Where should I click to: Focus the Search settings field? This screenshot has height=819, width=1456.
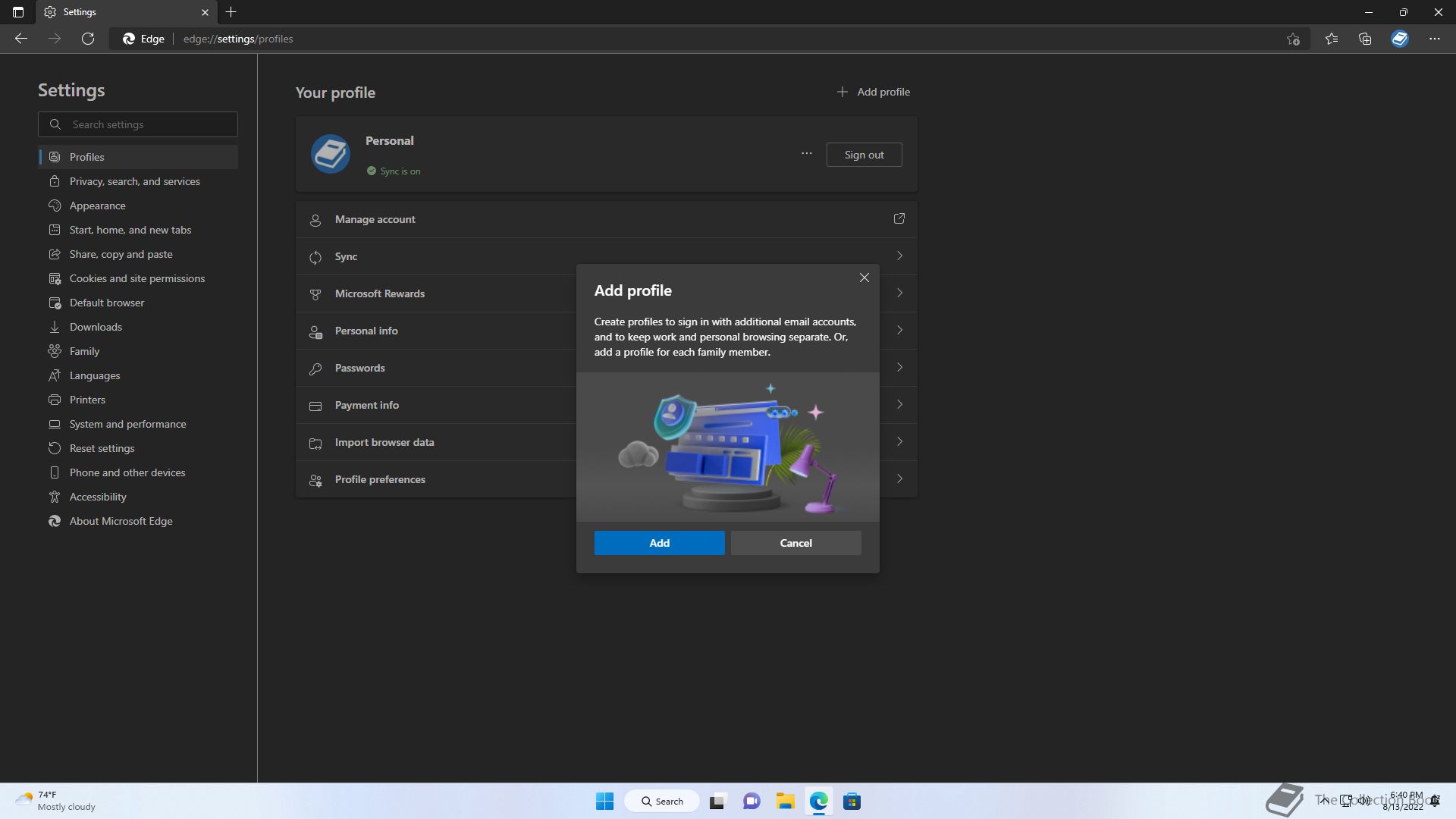point(138,124)
